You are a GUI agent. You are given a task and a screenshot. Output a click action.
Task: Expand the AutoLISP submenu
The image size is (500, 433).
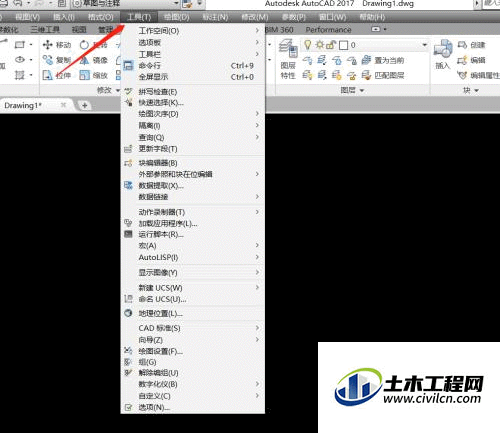[x=193, y=257]
